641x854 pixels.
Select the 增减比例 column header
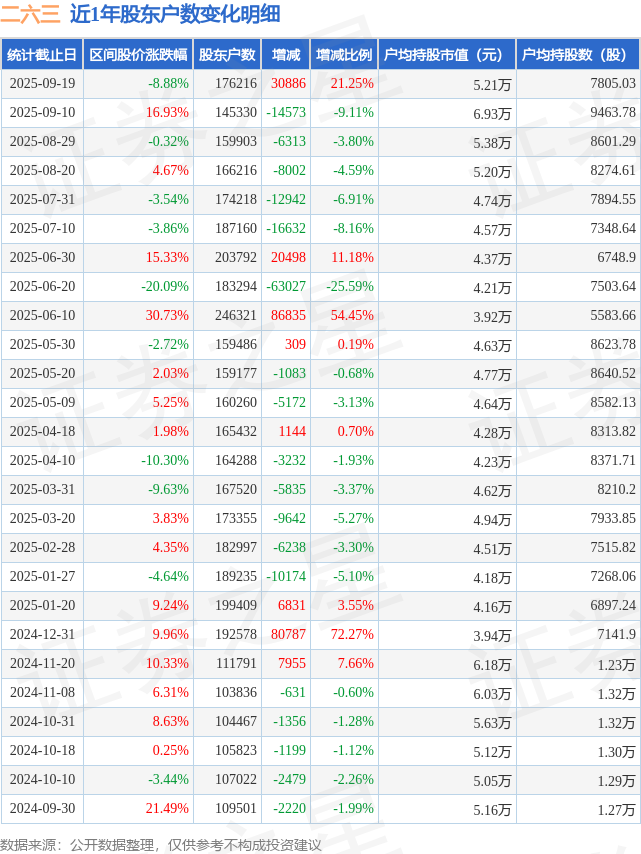[344, 55]
